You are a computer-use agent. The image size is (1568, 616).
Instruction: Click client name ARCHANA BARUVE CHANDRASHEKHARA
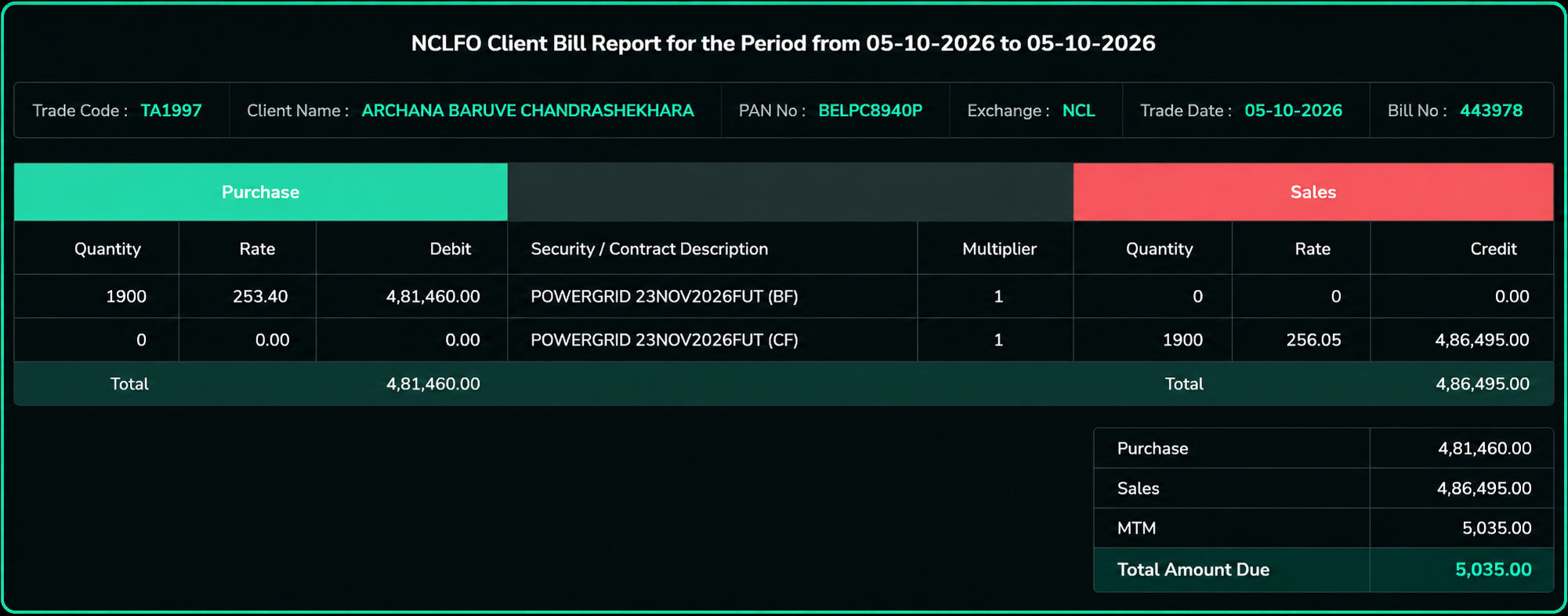(x=527, y=111)
